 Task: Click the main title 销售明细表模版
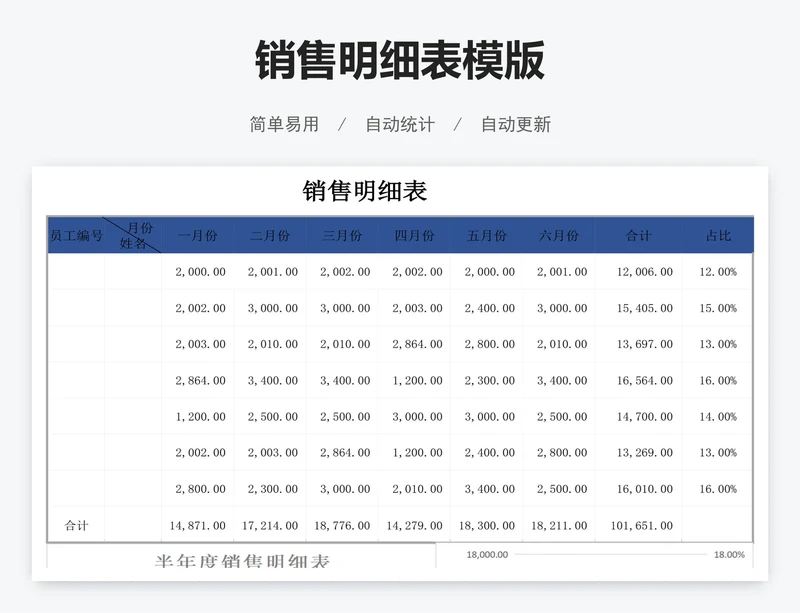point(399,61)
